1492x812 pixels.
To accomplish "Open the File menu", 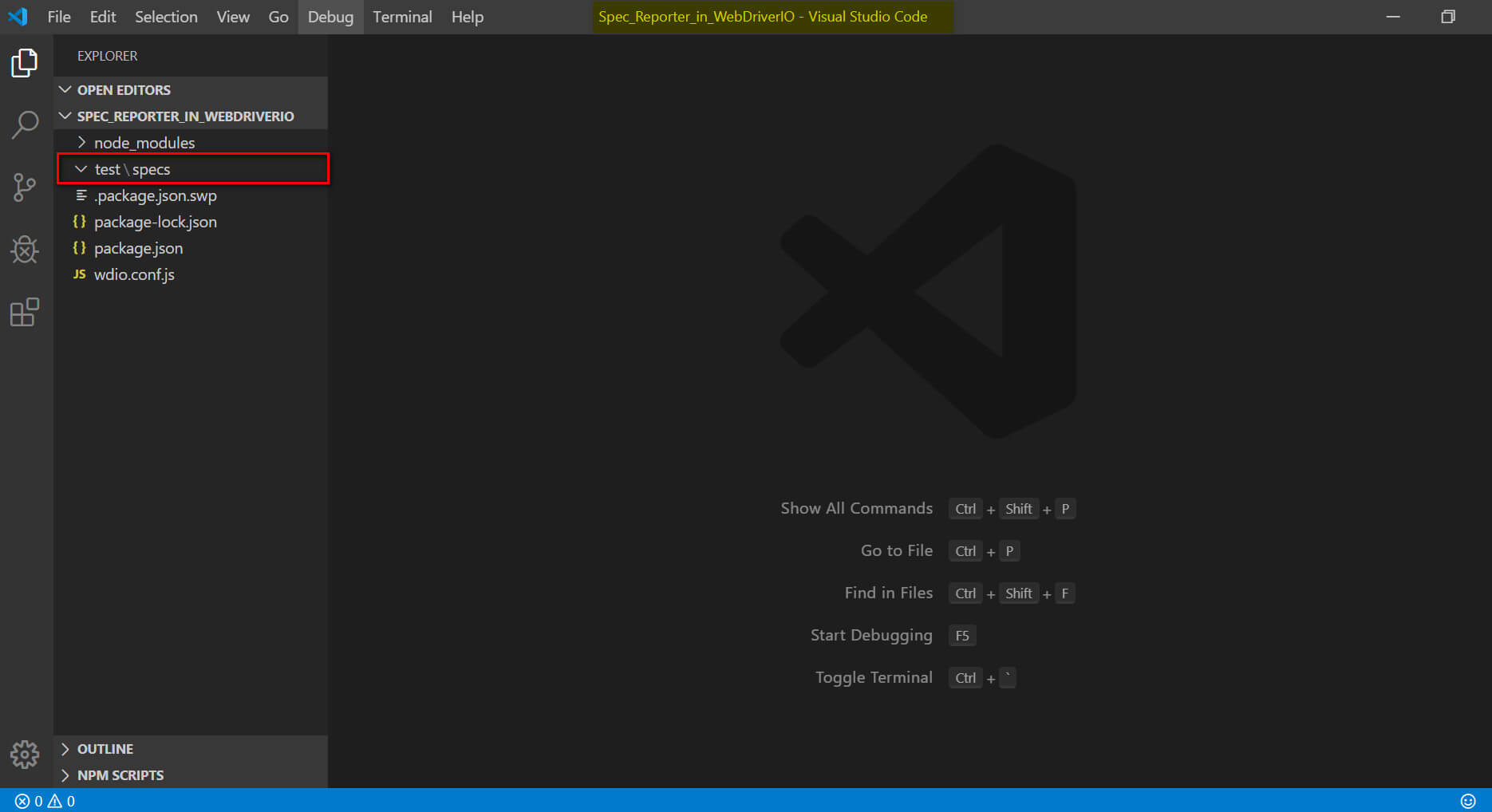I will click(59, 17).
